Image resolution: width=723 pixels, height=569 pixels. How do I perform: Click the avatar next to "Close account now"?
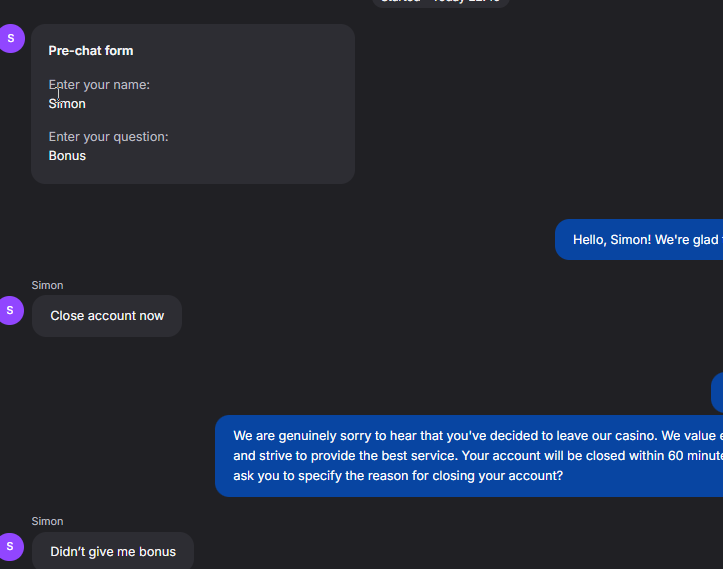(11, 310)
